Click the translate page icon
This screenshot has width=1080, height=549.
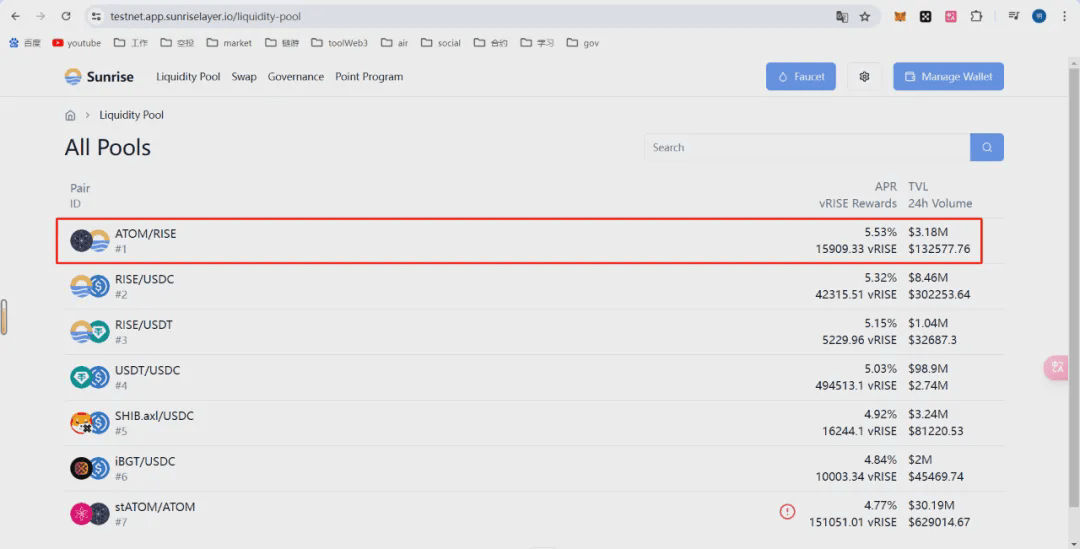click(x=842, y=17)
